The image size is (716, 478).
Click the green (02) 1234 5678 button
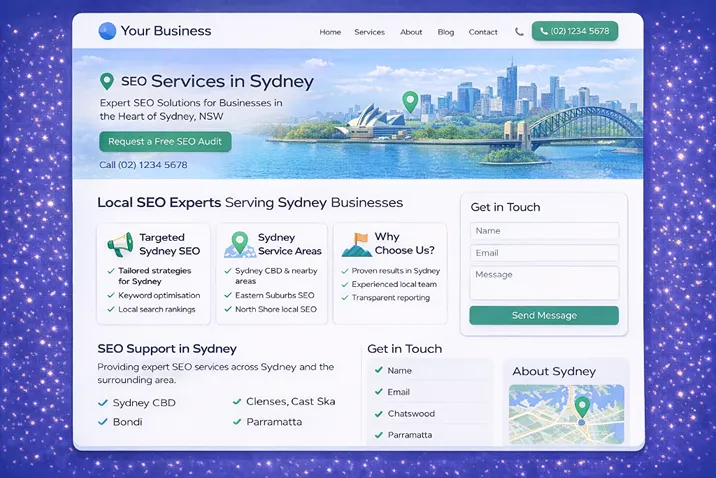click(x=575, y=31)
